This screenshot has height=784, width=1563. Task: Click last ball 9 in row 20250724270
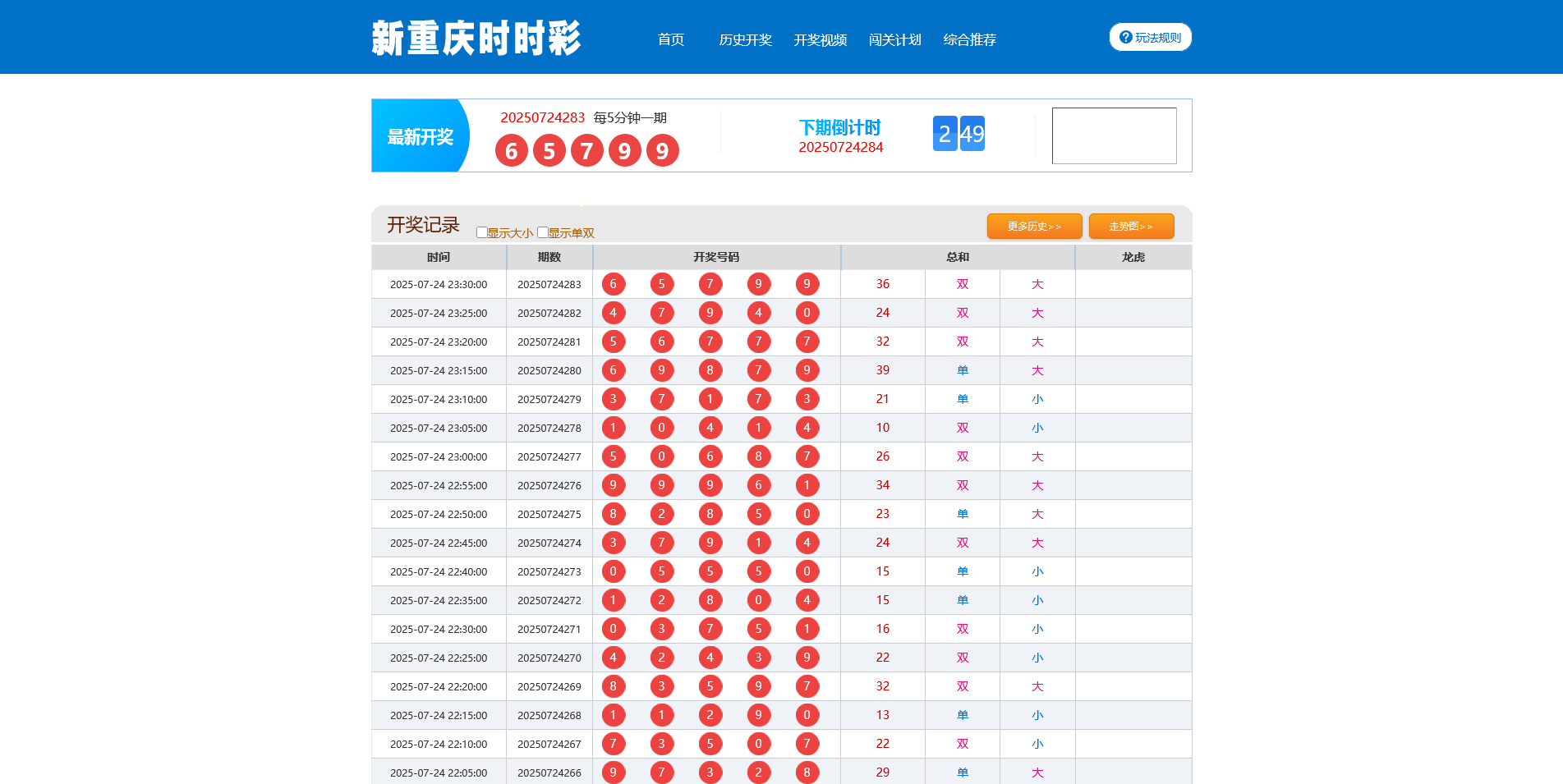tap(807, 658)
